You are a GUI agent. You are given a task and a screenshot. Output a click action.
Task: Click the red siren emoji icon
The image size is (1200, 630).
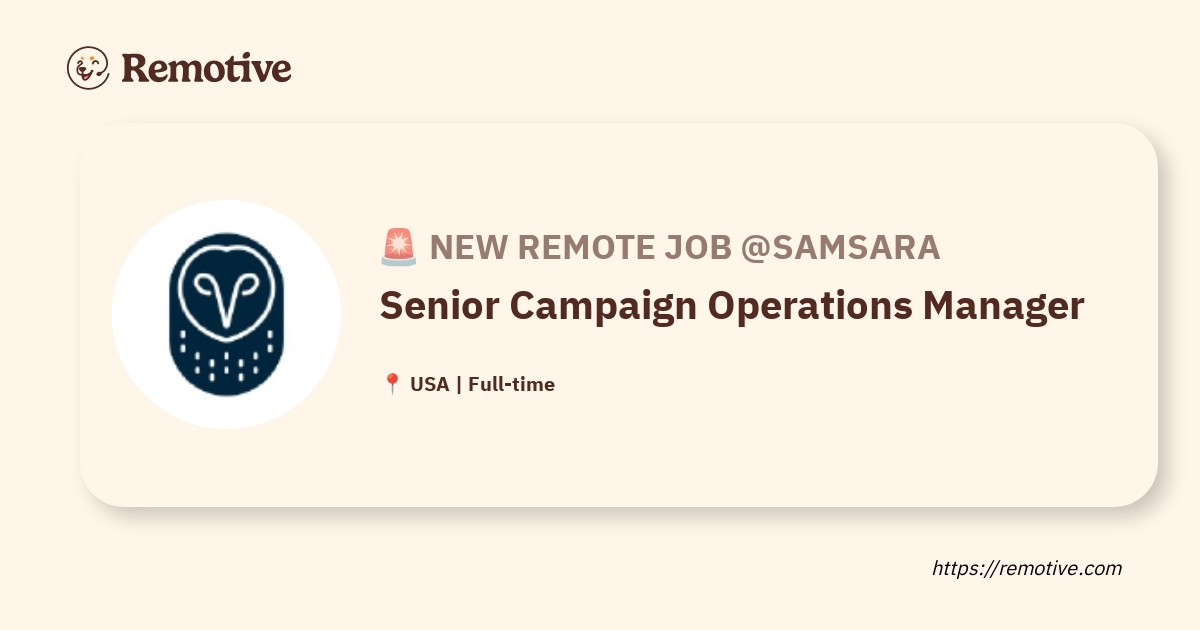[x=398, y=247]
